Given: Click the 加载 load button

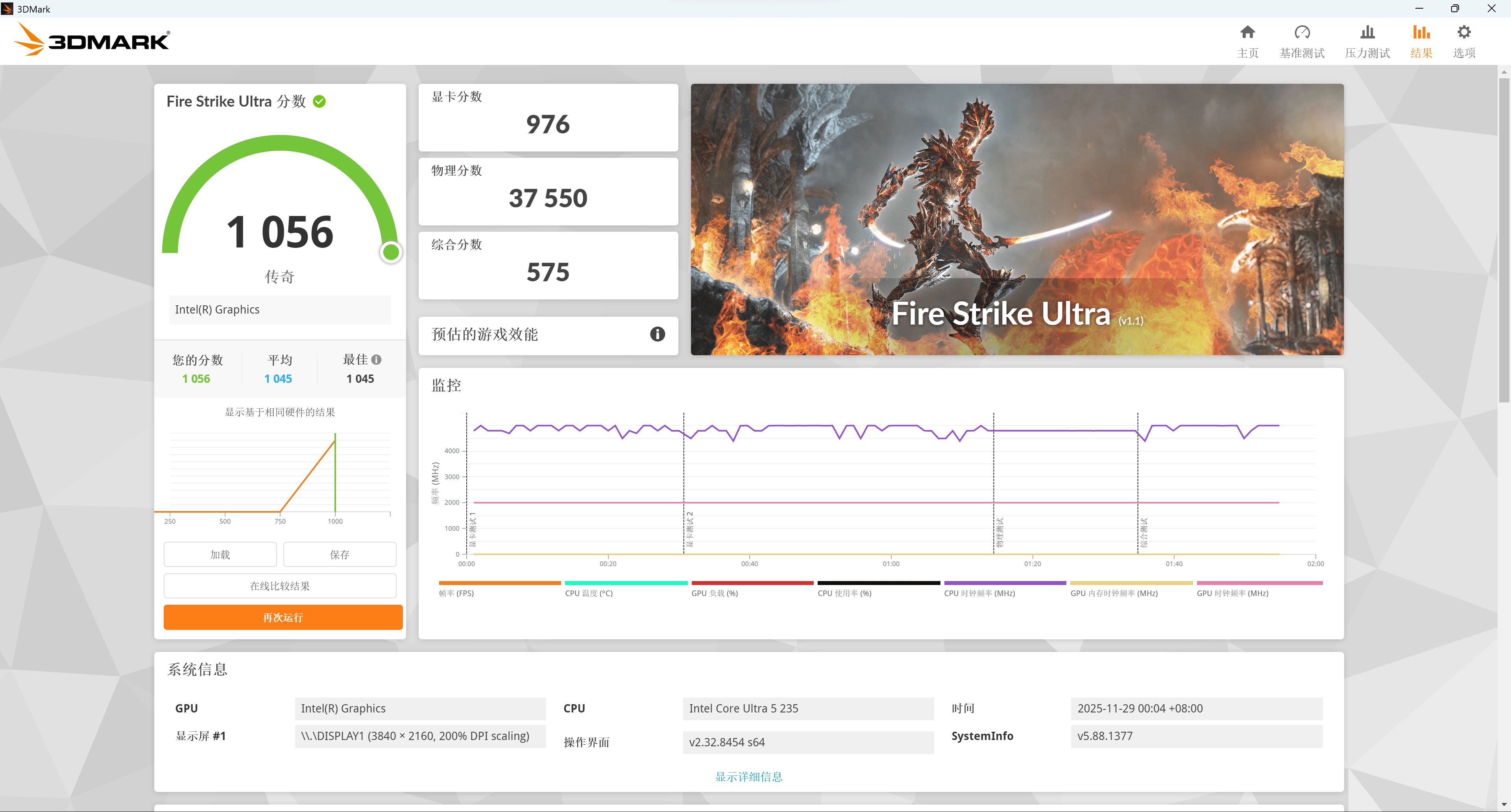Looking at the screenshot, I should pyautogui.click(x=220, y=554).
